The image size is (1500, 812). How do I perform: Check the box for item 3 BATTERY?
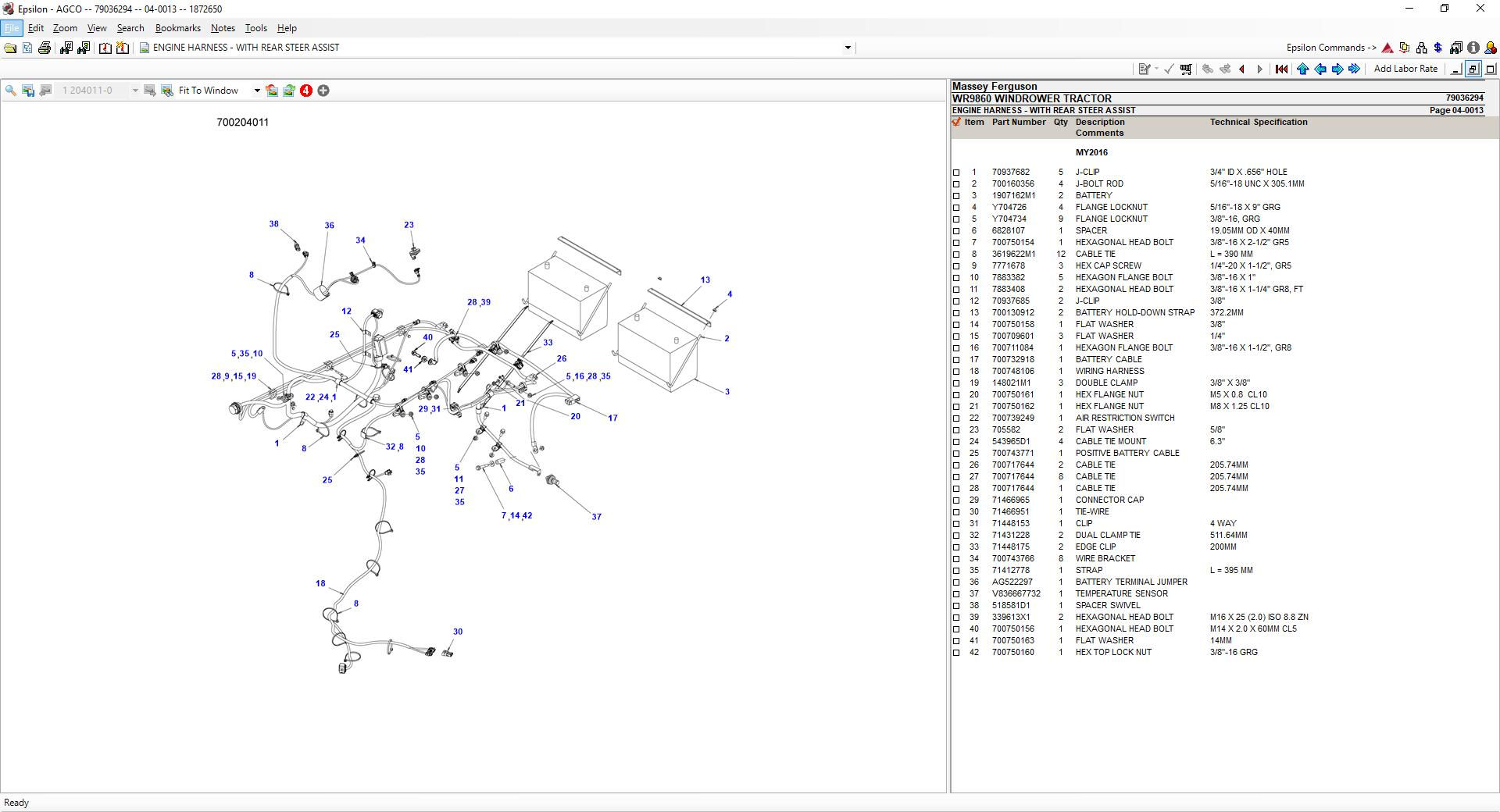tap(956, 196)
